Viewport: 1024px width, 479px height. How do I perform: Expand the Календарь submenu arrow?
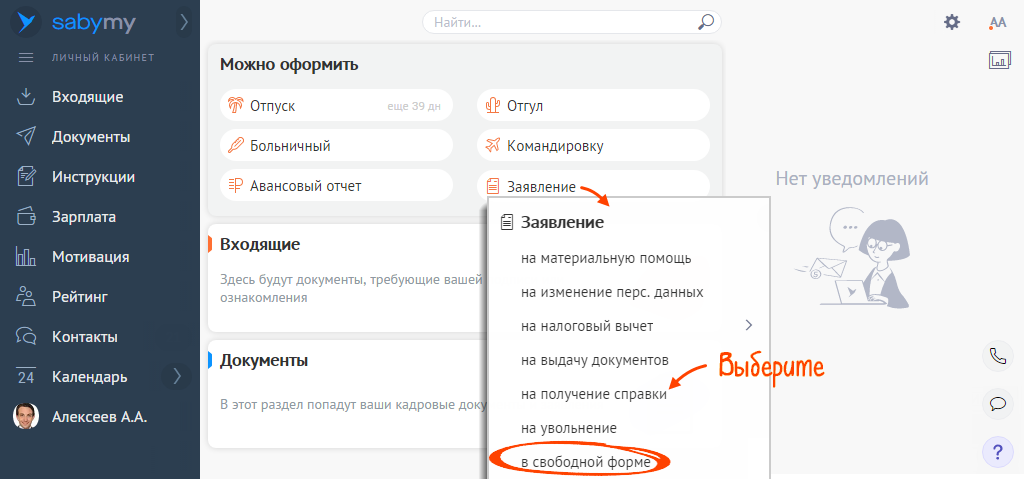click(x=177, y=377)
